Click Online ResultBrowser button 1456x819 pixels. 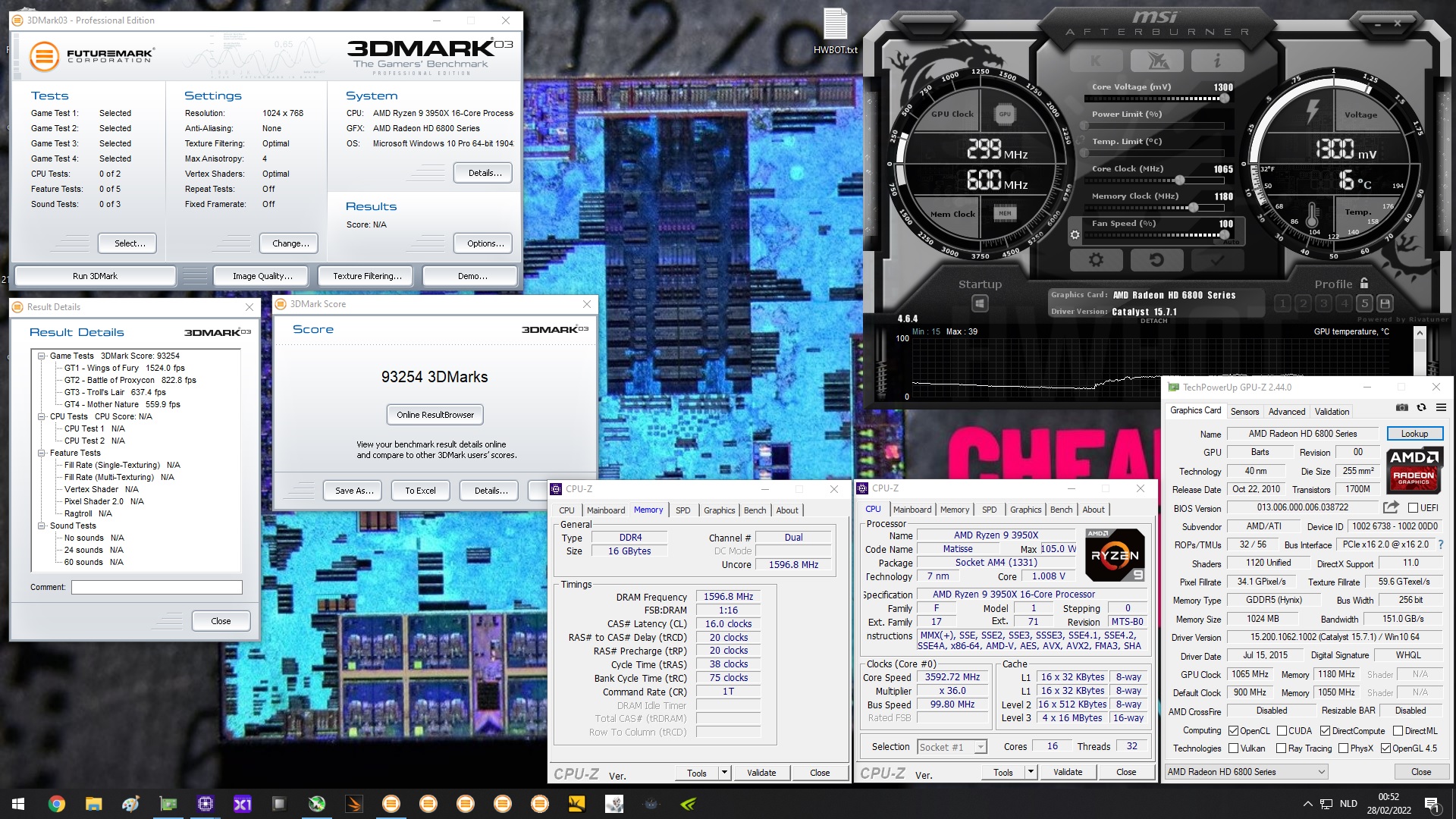(x=435, y=415)
